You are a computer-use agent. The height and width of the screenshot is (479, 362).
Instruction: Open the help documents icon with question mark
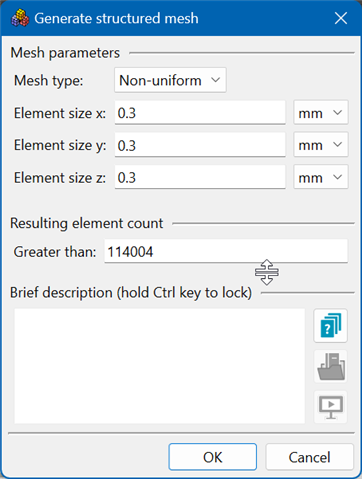click(330, 326)
